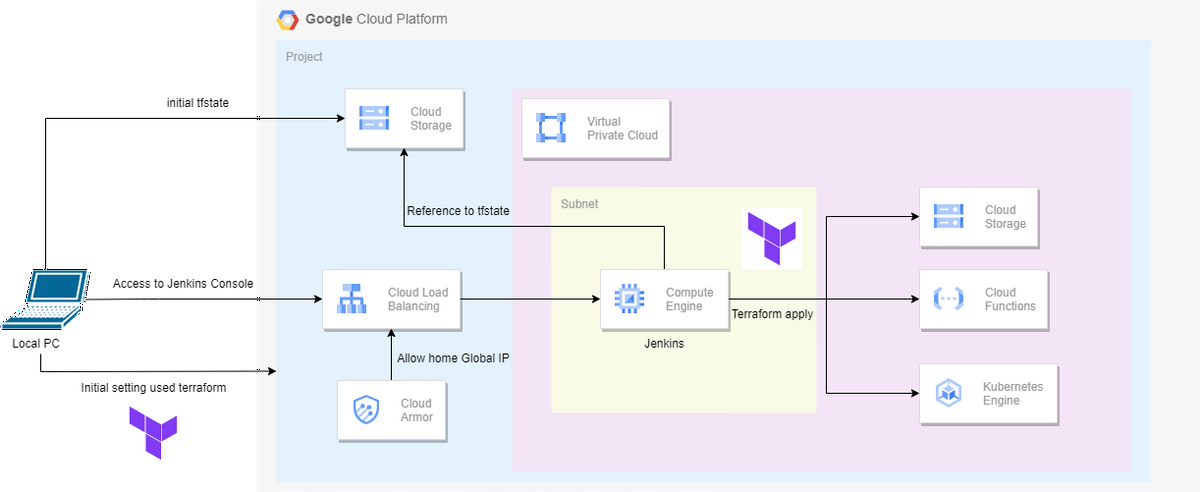Viewport: 1200px width, 492px height.
Task: Click the 'Subnet' label
Action: [x=579, y=203]
